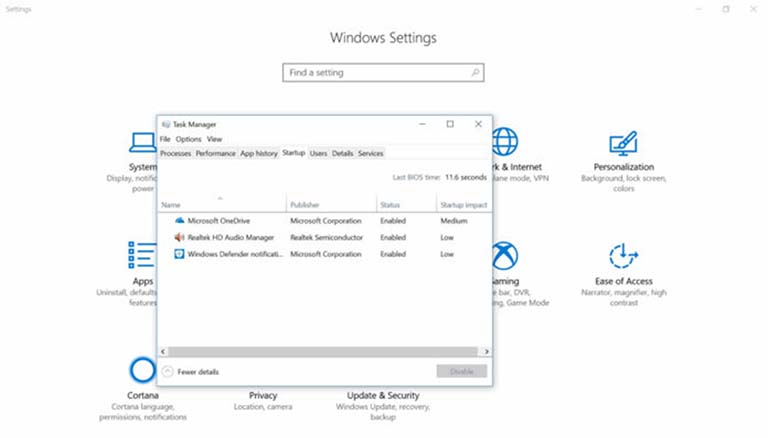Close the Task Manager window
The image size is (768, 438).
pyautogui.click(x=479, y=124)
